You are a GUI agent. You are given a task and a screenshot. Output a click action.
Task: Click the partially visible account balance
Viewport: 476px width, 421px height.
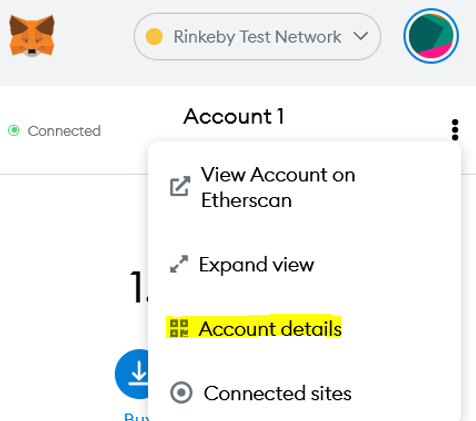pos(139,287)
